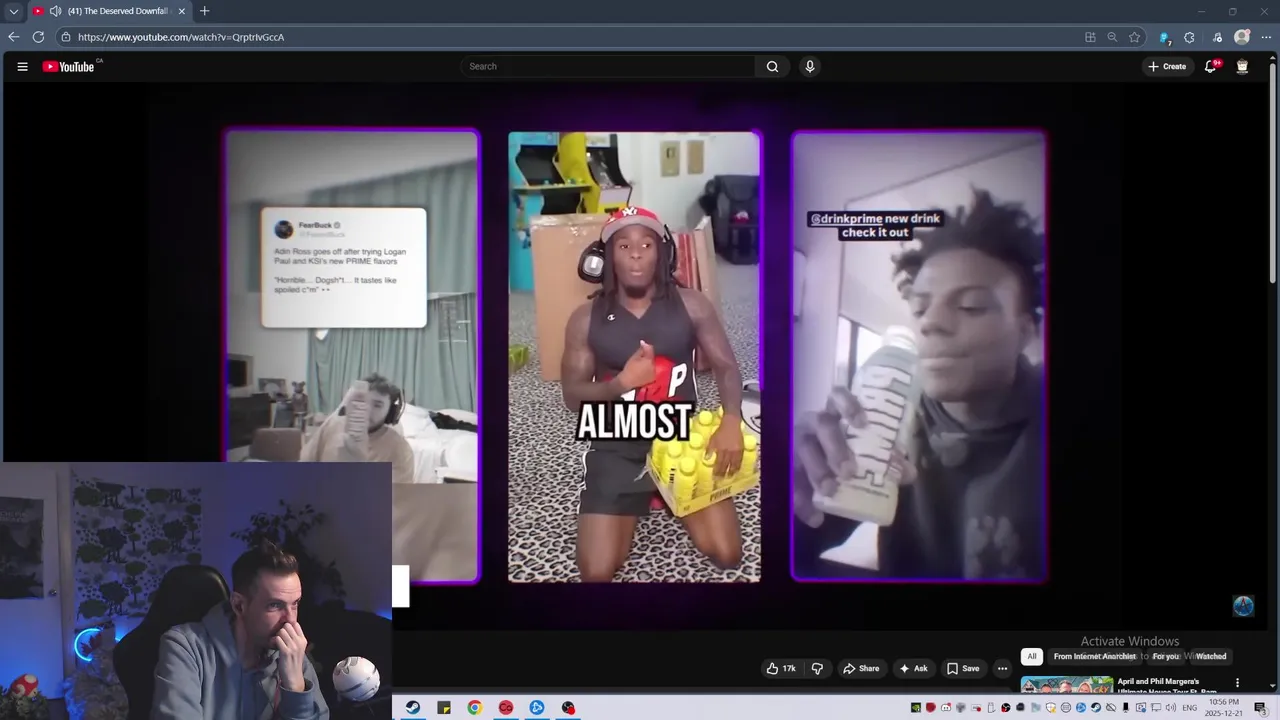Bookmark this page with star icon
This screenshot has height=720, width=1280.
coord(1134,37)
